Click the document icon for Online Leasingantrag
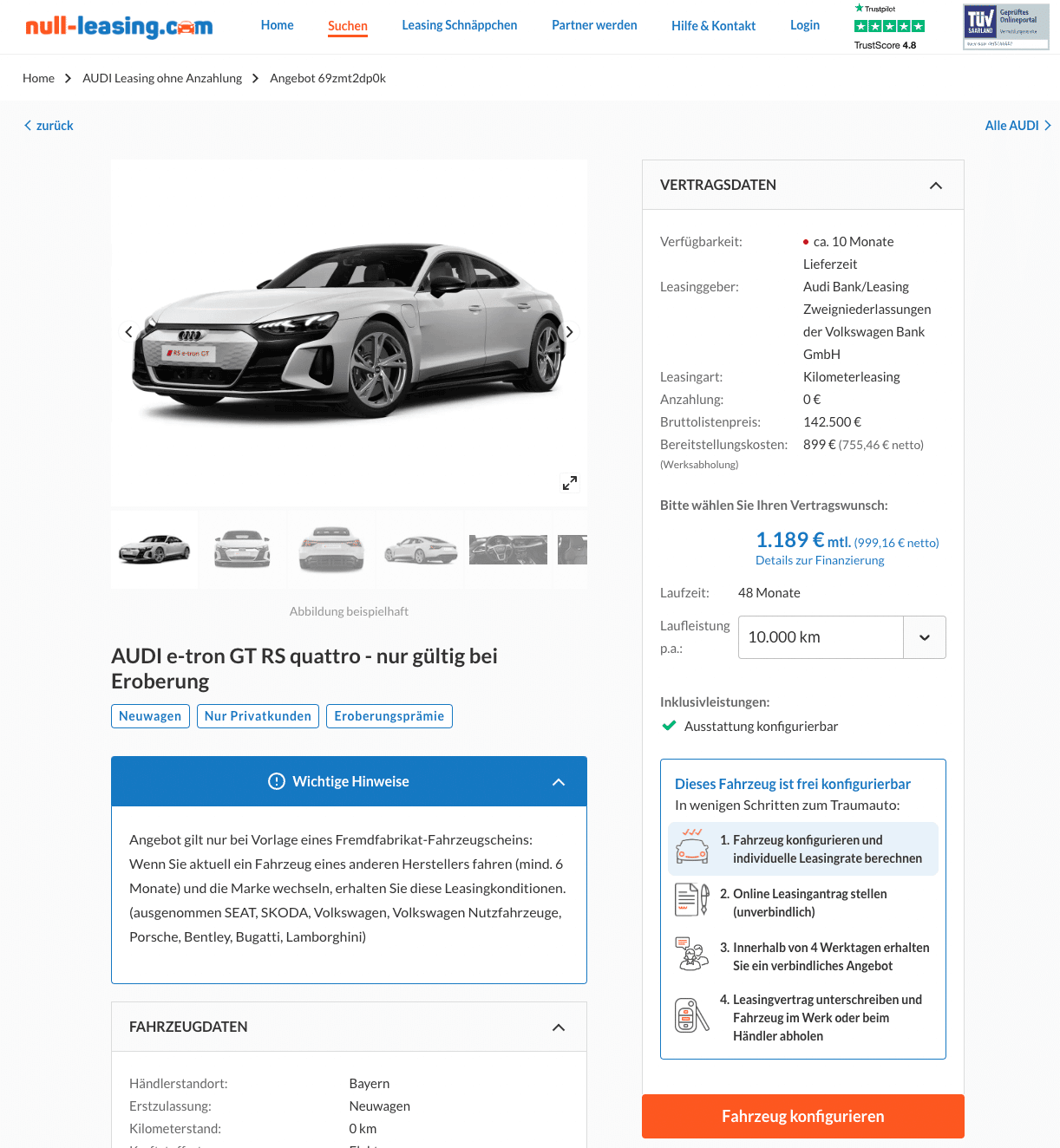This screenshot has width=1060, height=1148. coord(692,900)
